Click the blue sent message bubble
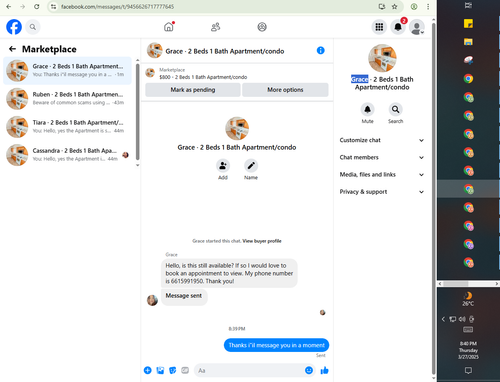Screen dimensions: 500x382 click(276, 345)
